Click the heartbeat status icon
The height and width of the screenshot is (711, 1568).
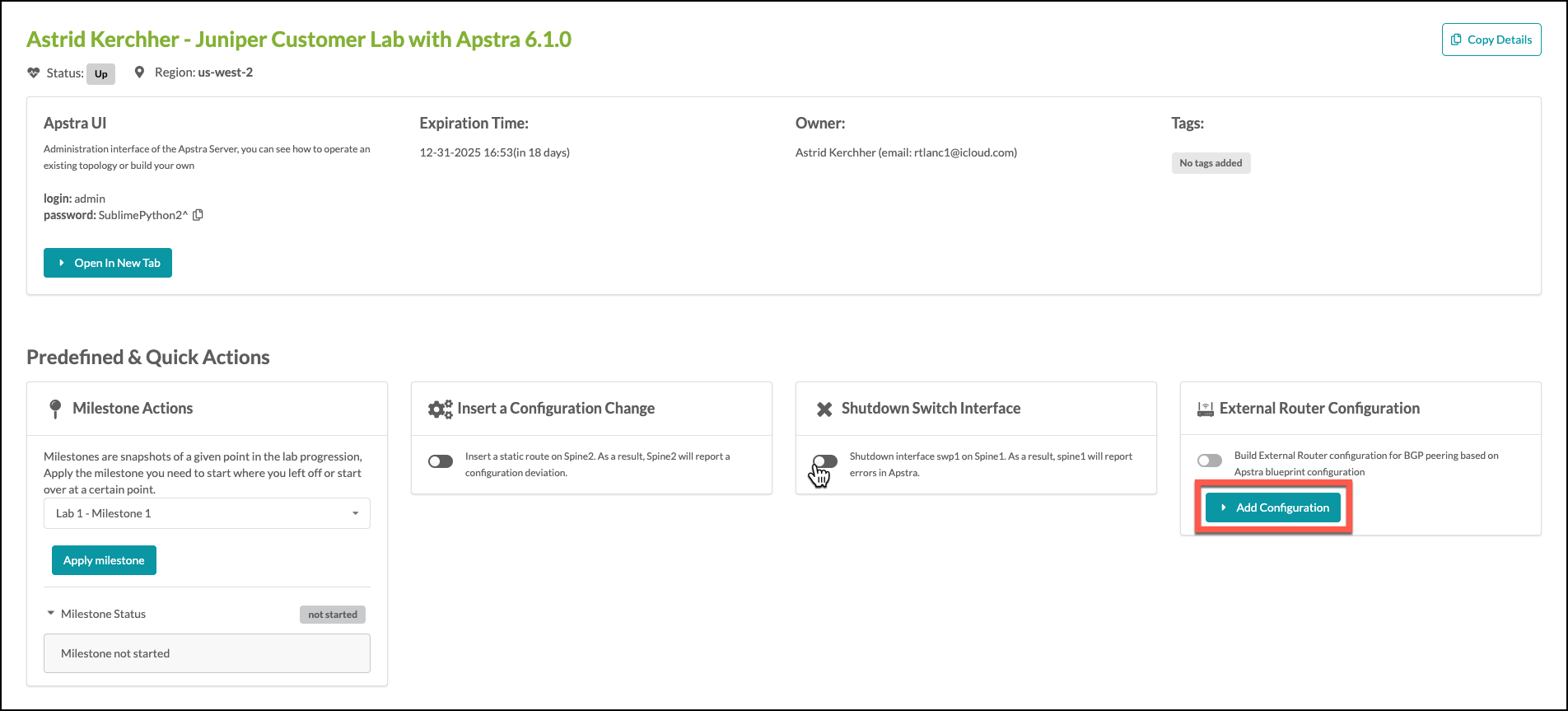pos(34,73)
